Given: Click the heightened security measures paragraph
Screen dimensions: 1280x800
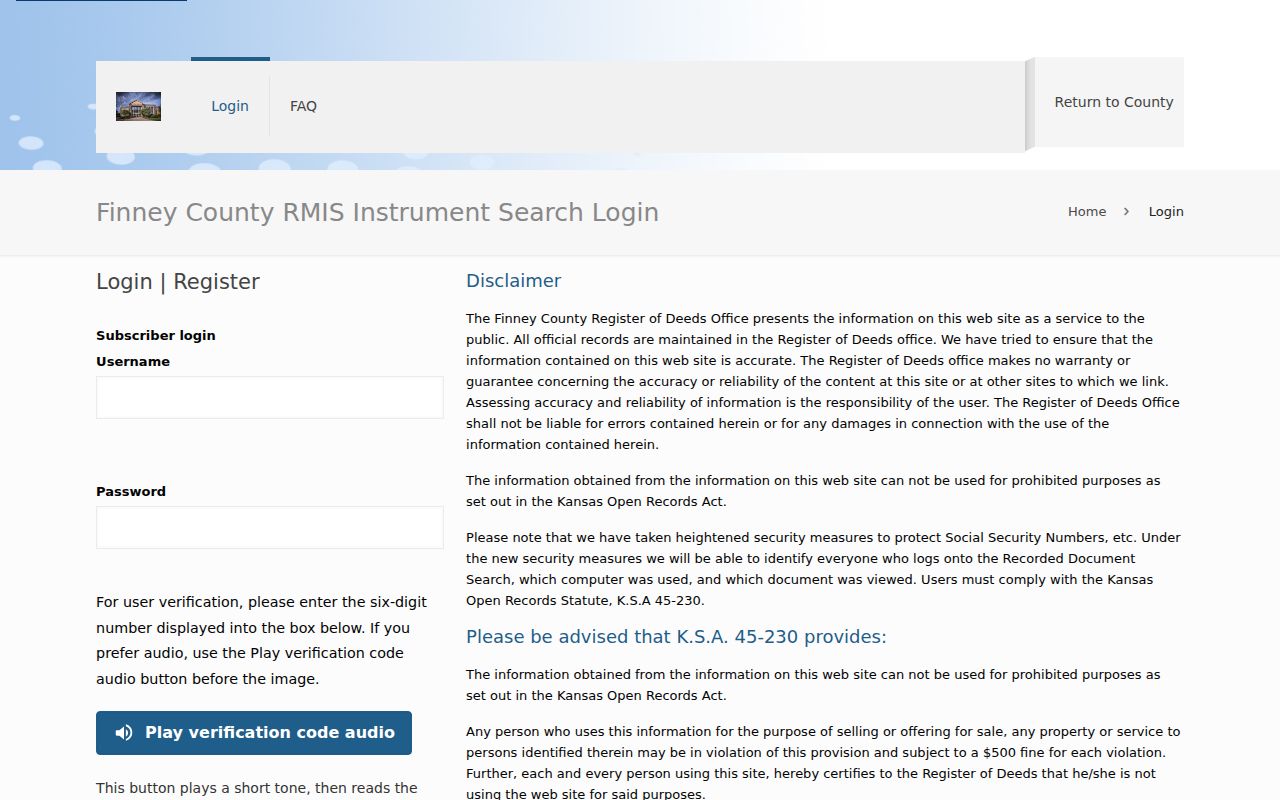Looking at the screenshot, I should tap(823, 569).
